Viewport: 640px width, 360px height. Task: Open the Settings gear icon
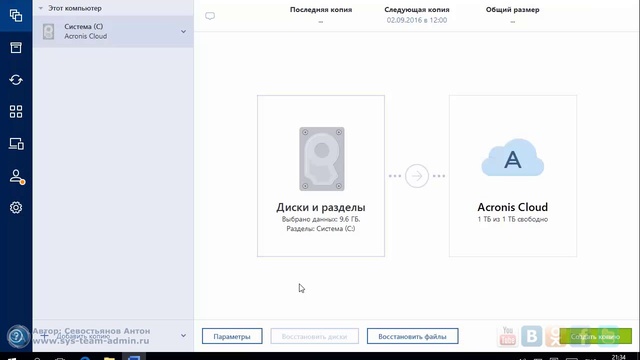[x=16, y=208]
